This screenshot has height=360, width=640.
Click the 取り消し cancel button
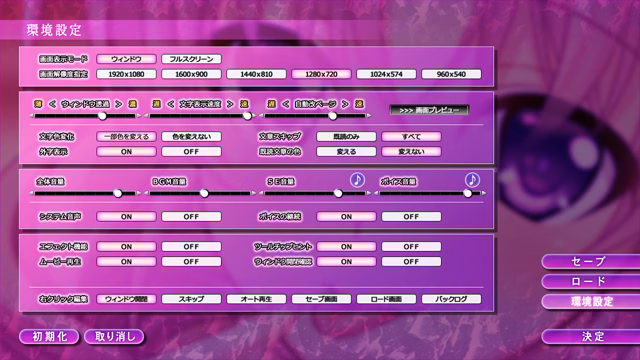click(115, 337)
